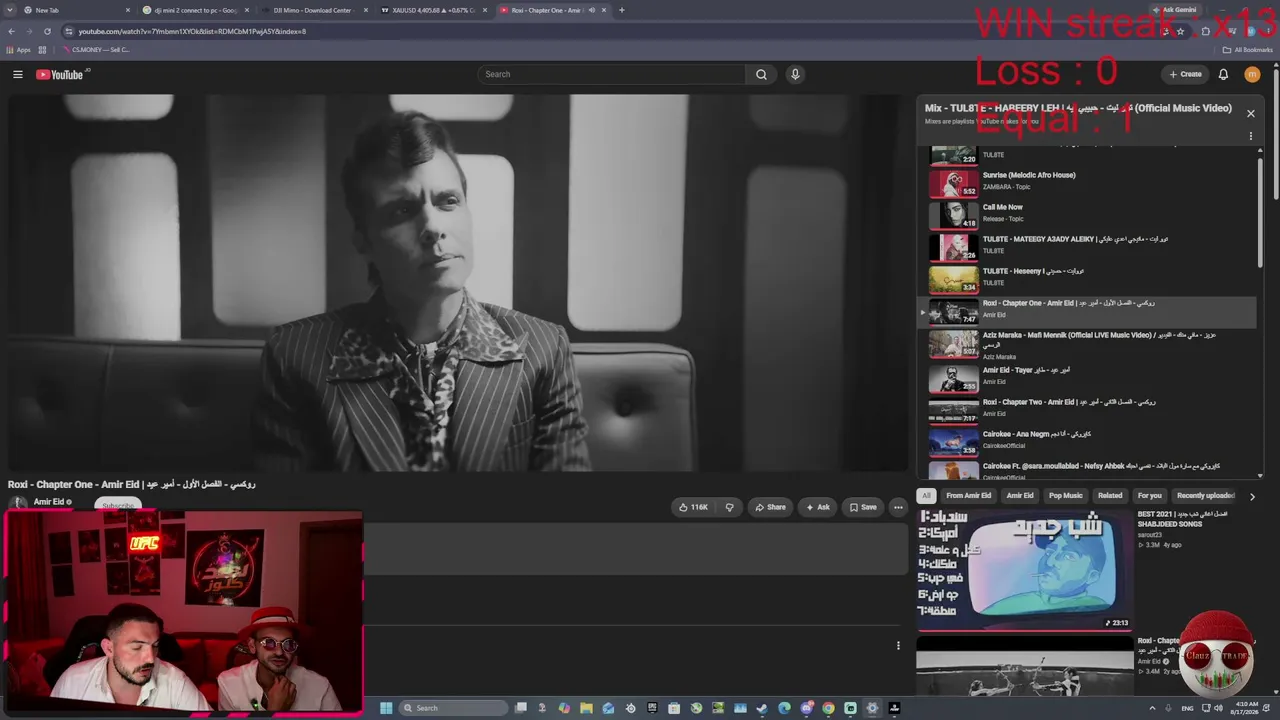
Task: Select the From Amir Eid filter chip
Action: point(968,495)
